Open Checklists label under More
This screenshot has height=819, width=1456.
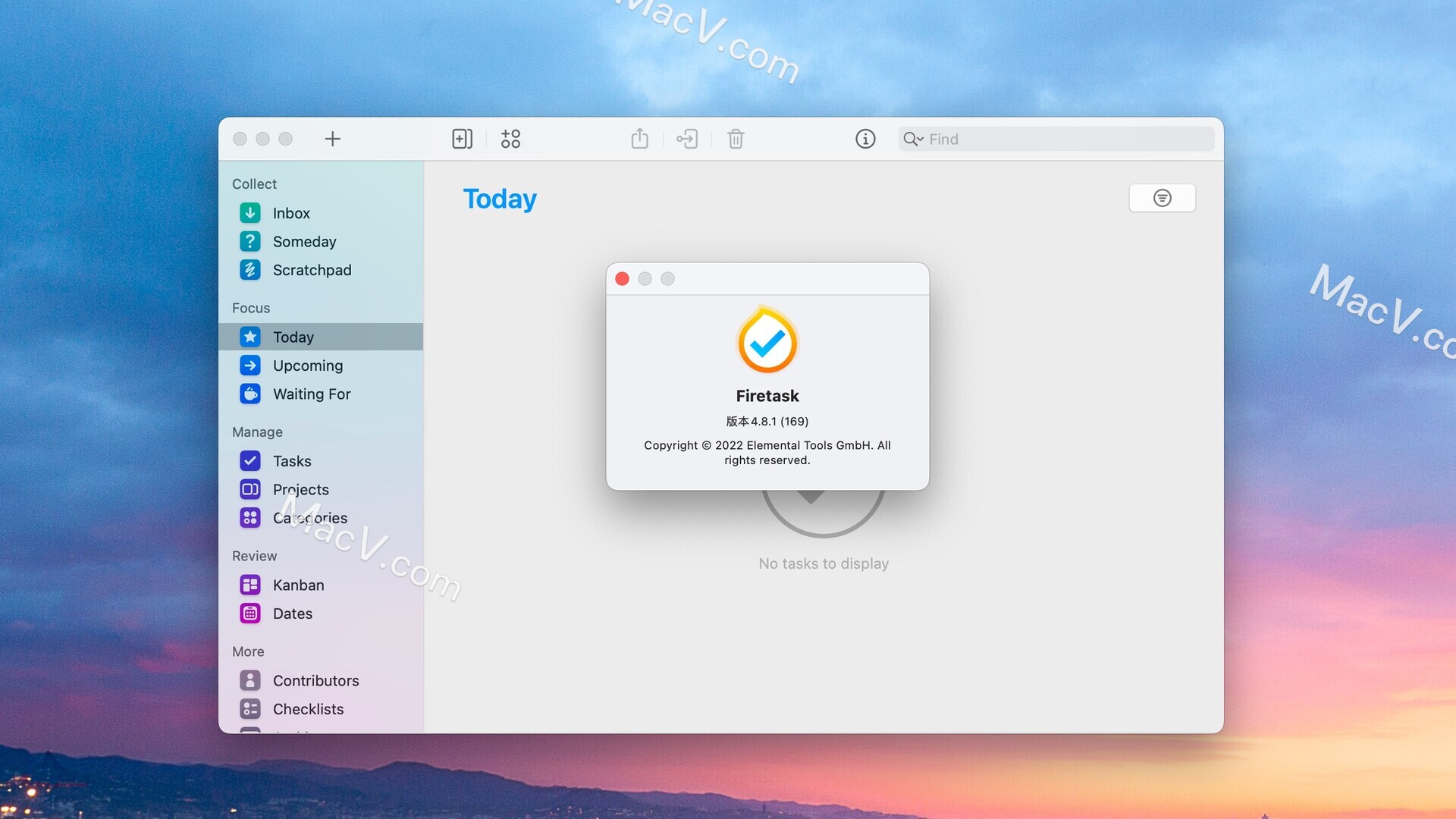pyautogui.click(x=308, y=709)
